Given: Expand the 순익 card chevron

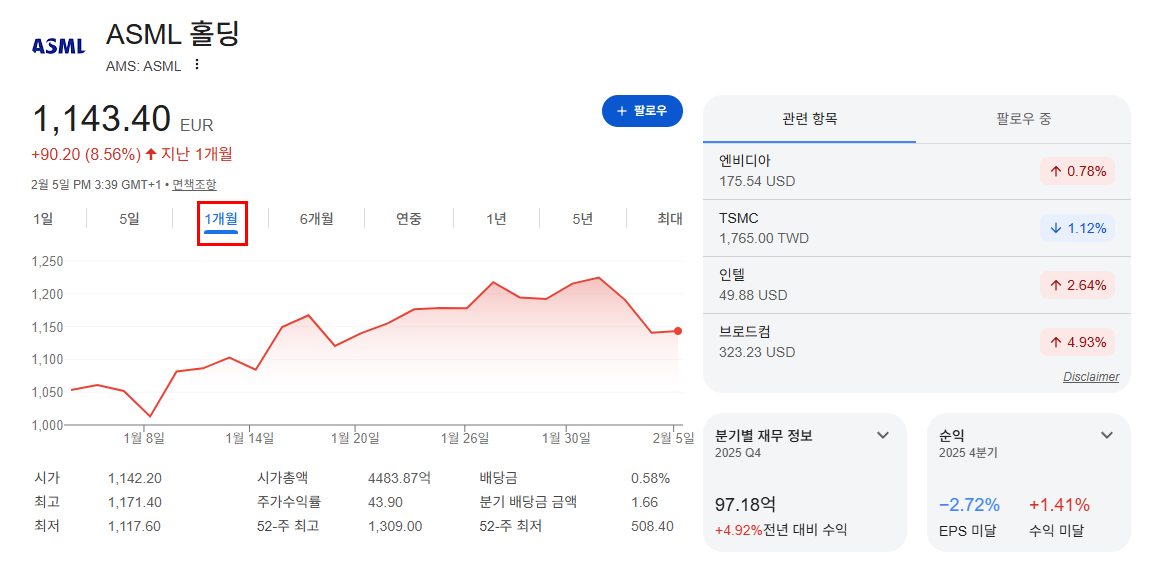Looking at the screenshot, I should 1106,435.
